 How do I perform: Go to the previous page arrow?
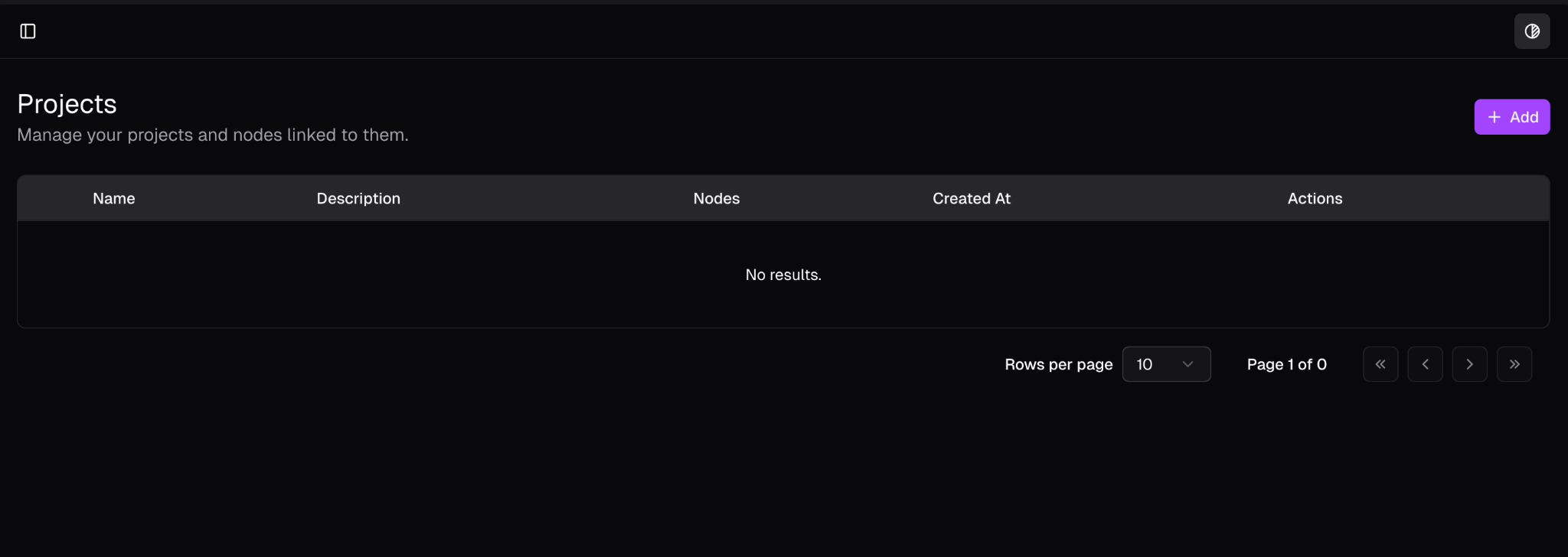[1425, 364]
